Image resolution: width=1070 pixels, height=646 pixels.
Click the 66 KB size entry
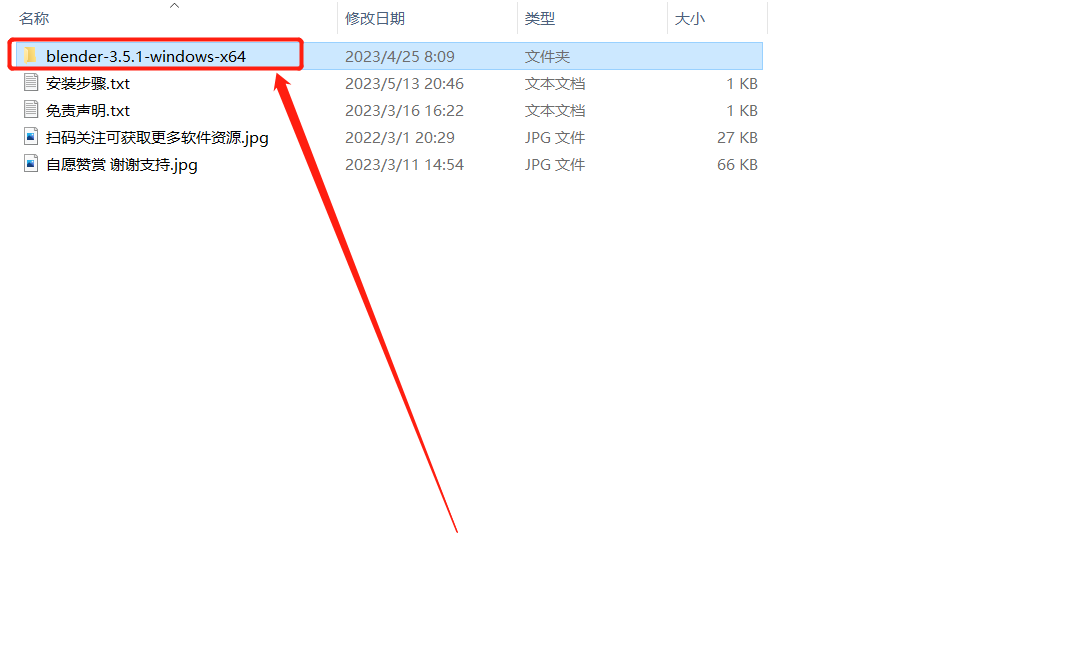coord(737,164)
